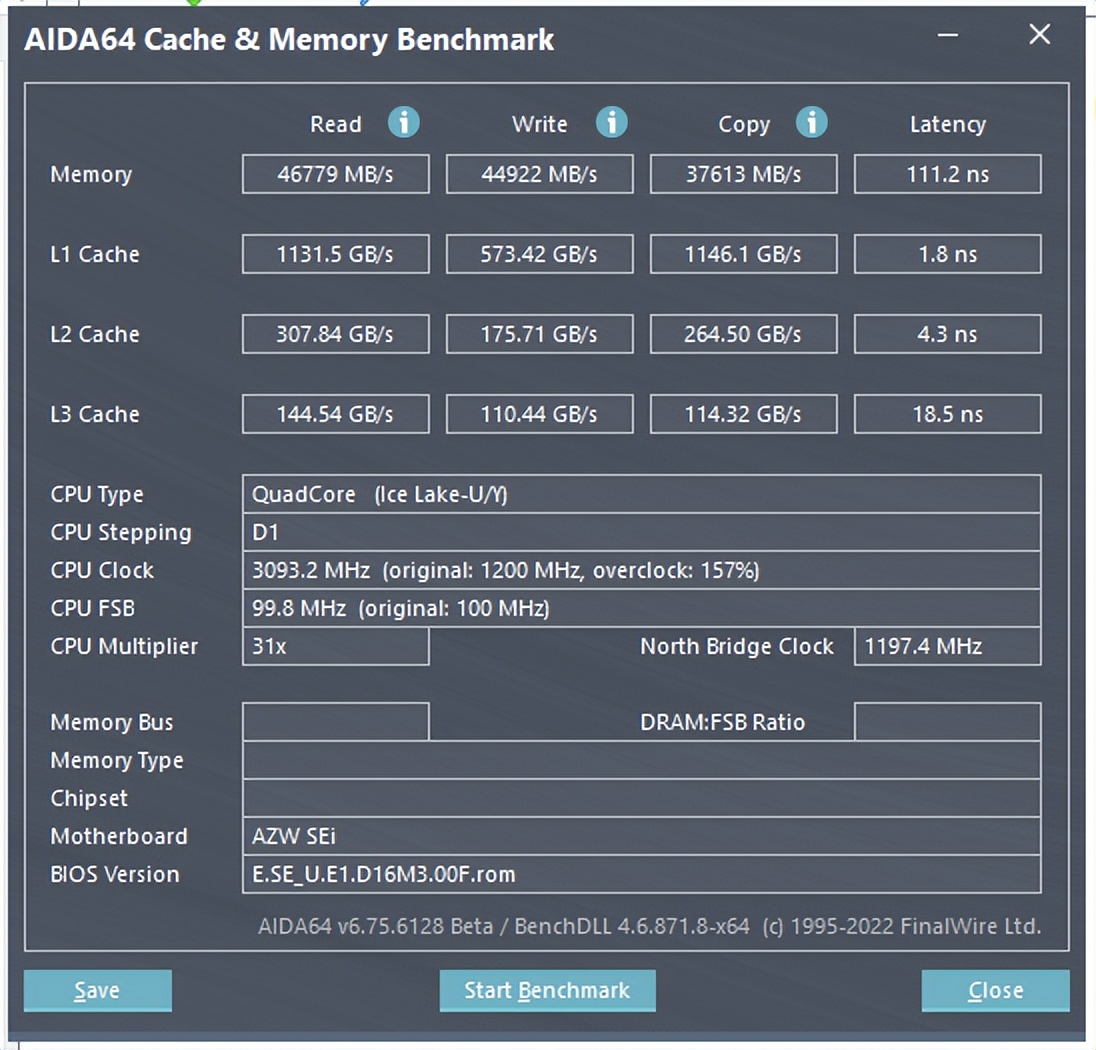Click the Copy info icon
The height and width of the screenshot is (1050, 1096).
[x=812, y=123]
